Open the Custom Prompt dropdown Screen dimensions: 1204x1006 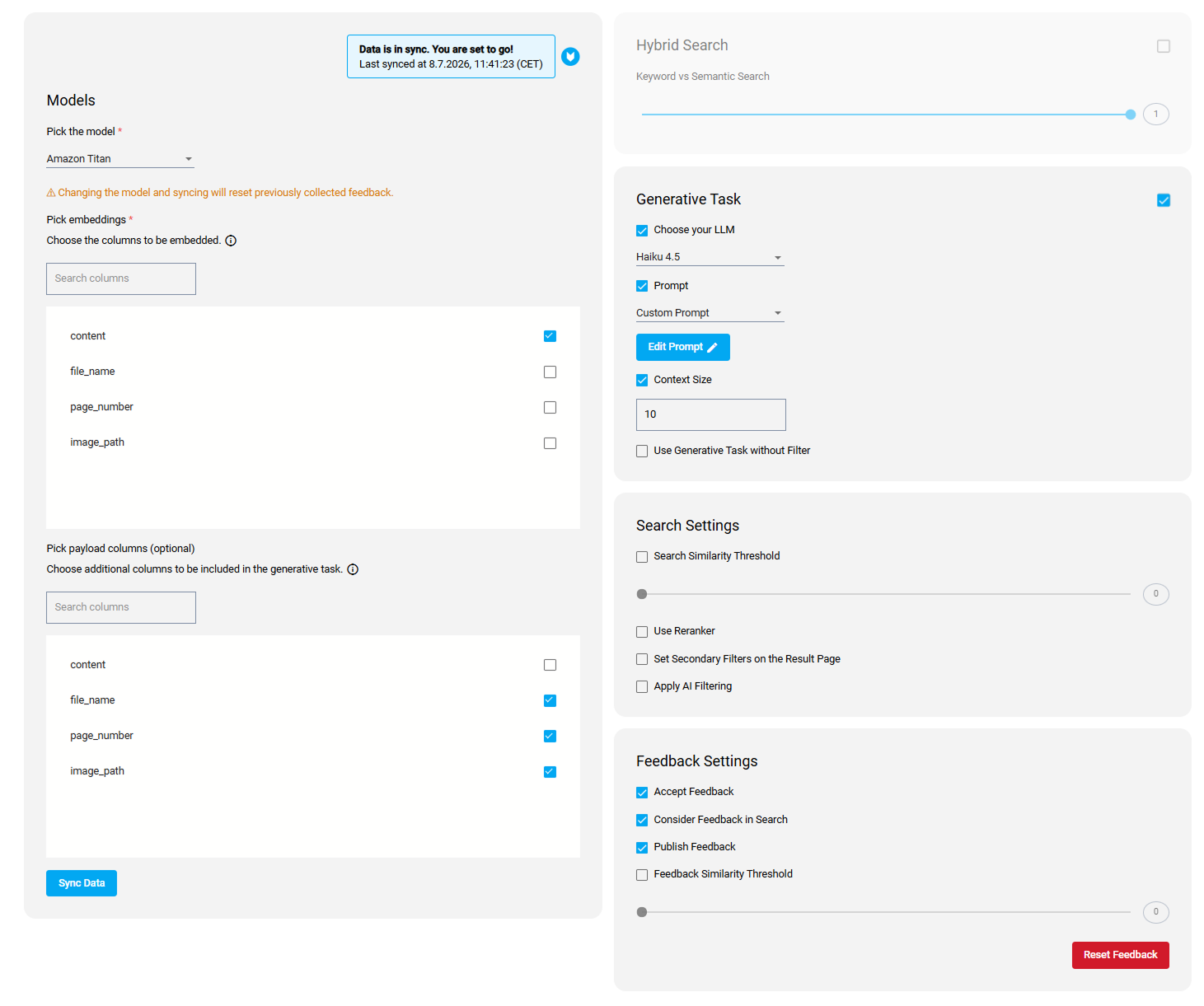pyautogui.click(x=710, y=313)
